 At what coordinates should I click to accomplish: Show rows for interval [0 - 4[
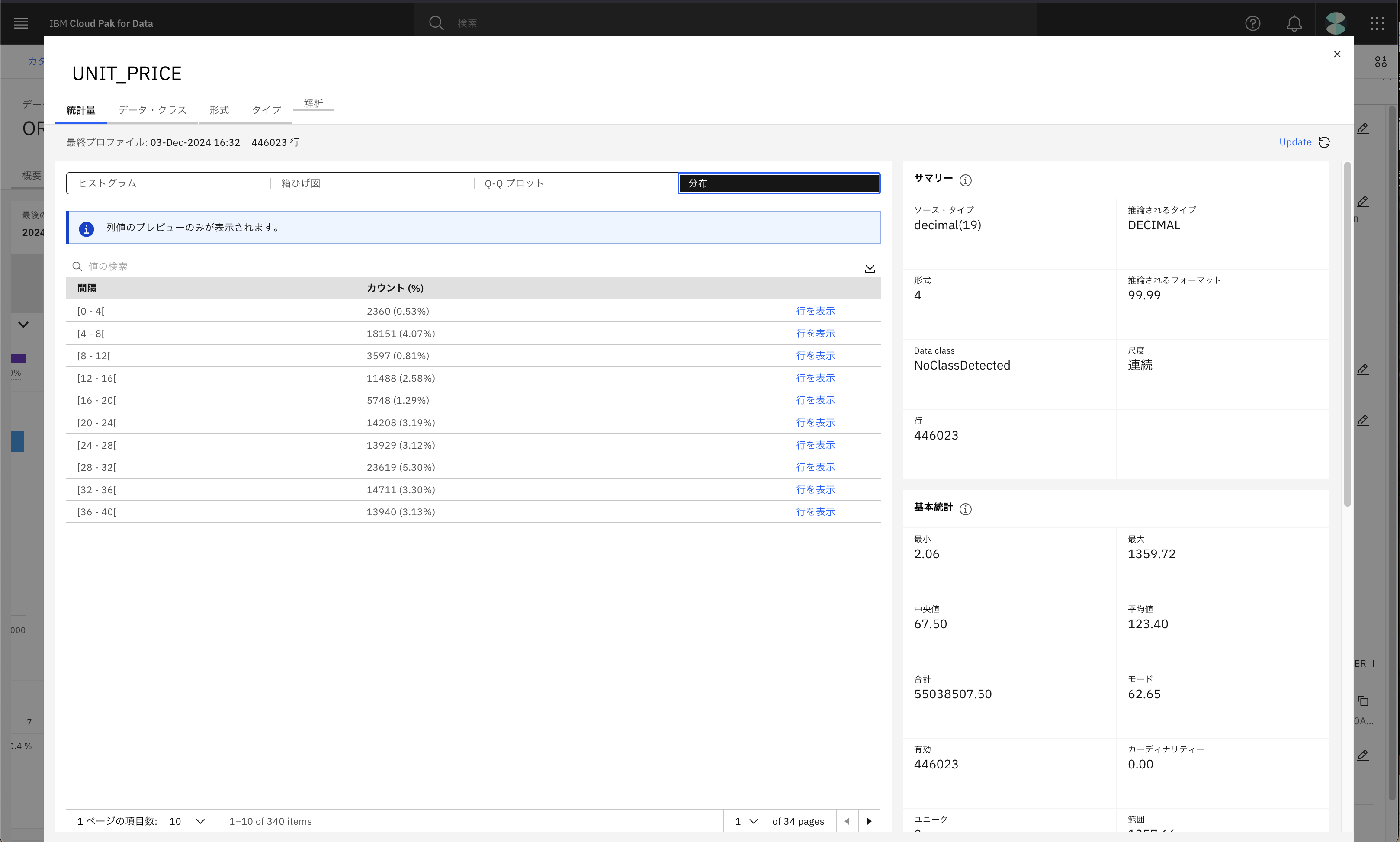[815, 311]
